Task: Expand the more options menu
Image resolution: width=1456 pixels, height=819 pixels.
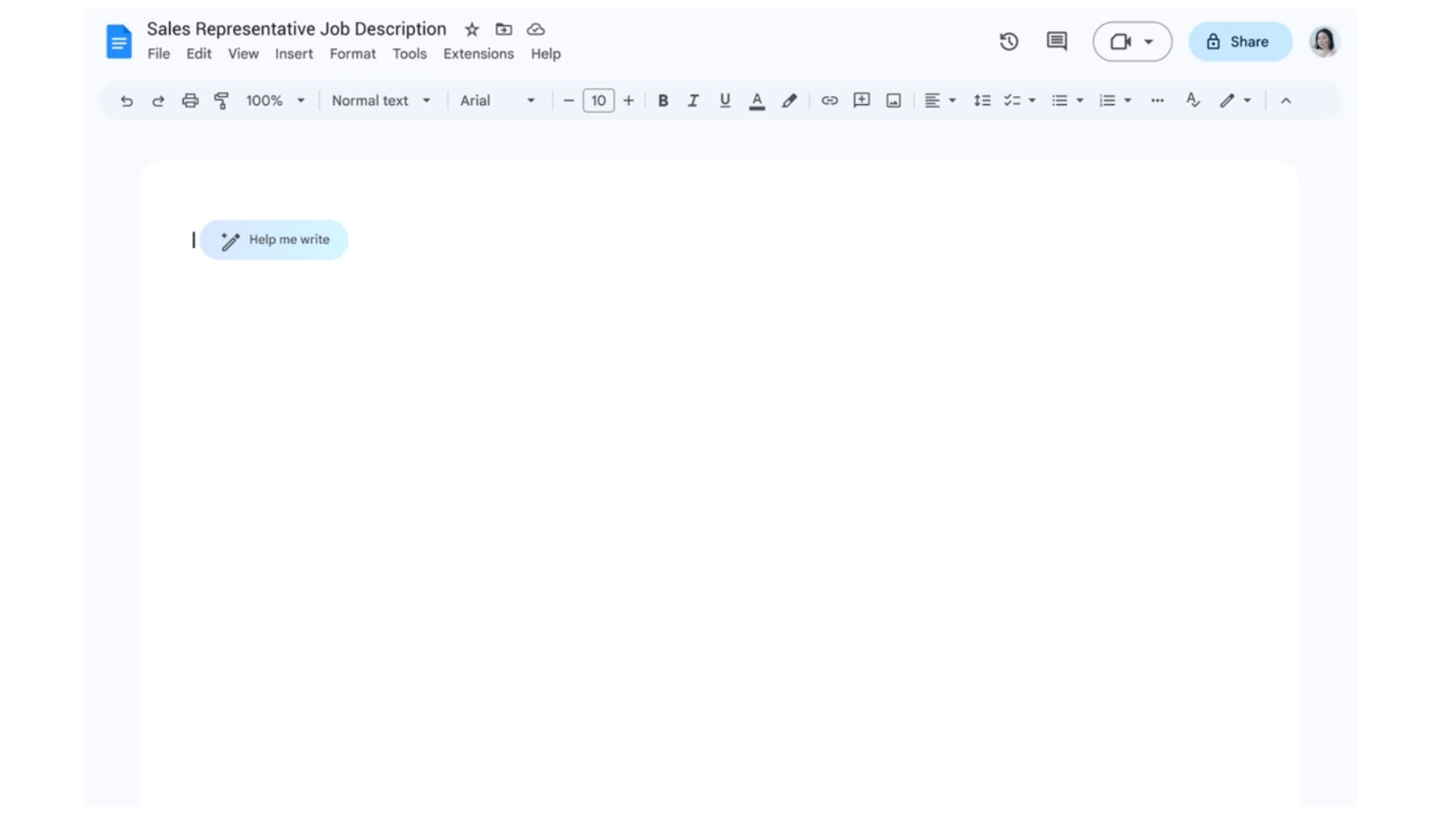Action: pyautogui.click(x=1156, y=100)
